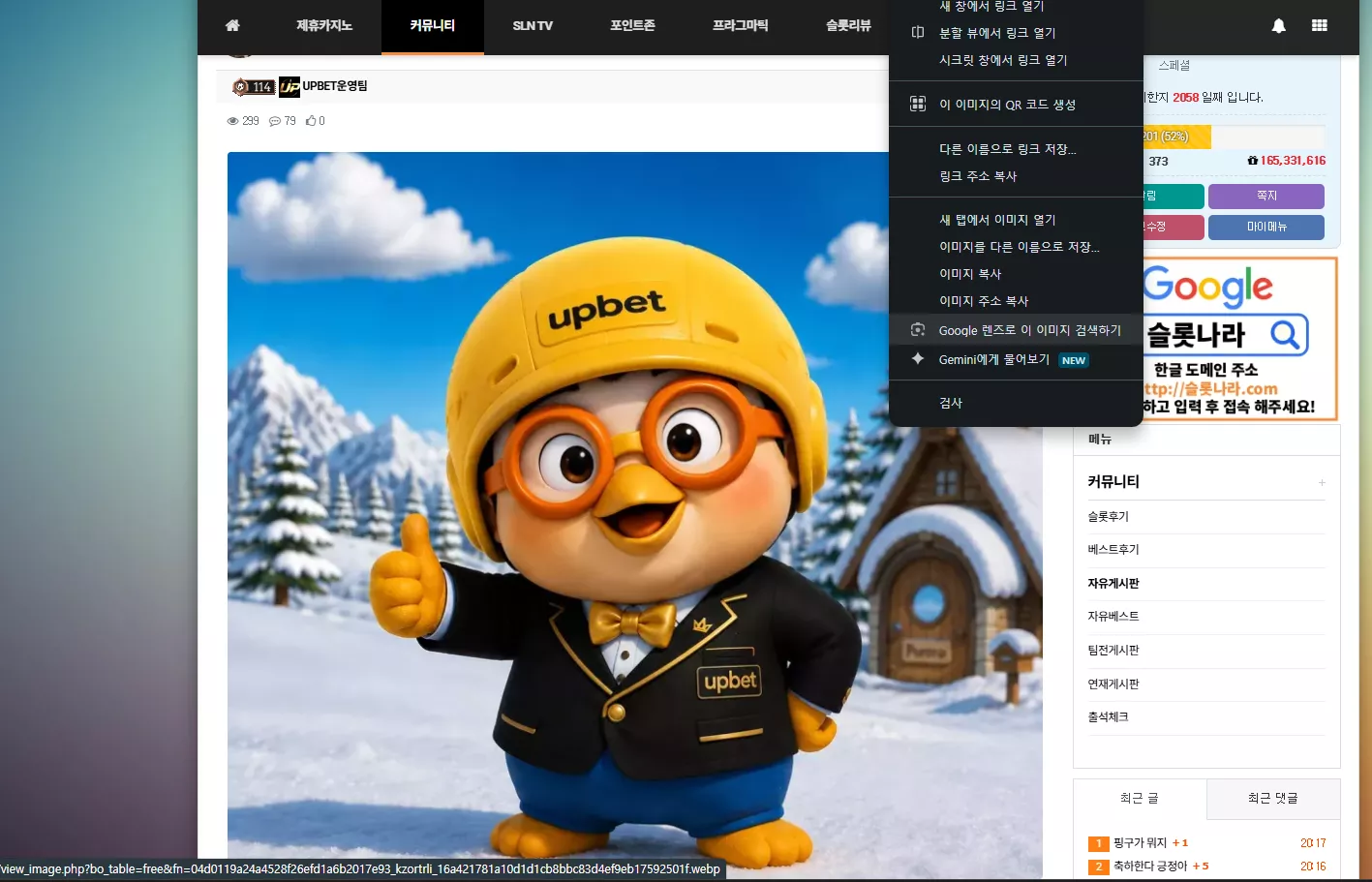
Task: Open the 제휴카지노 nav menu
Action: click(324, 26)
